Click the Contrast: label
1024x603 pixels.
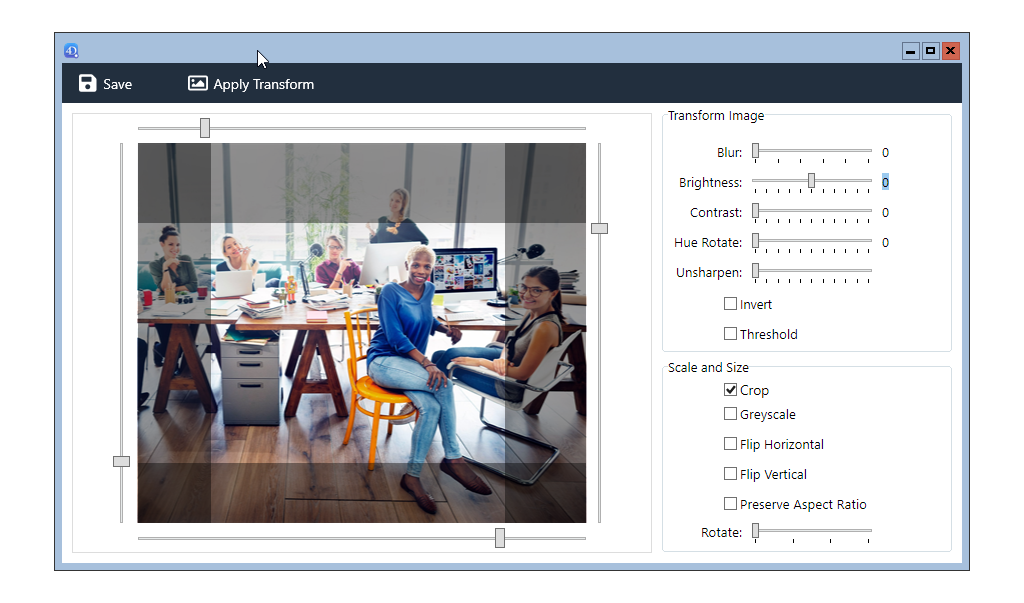point(716,213)
